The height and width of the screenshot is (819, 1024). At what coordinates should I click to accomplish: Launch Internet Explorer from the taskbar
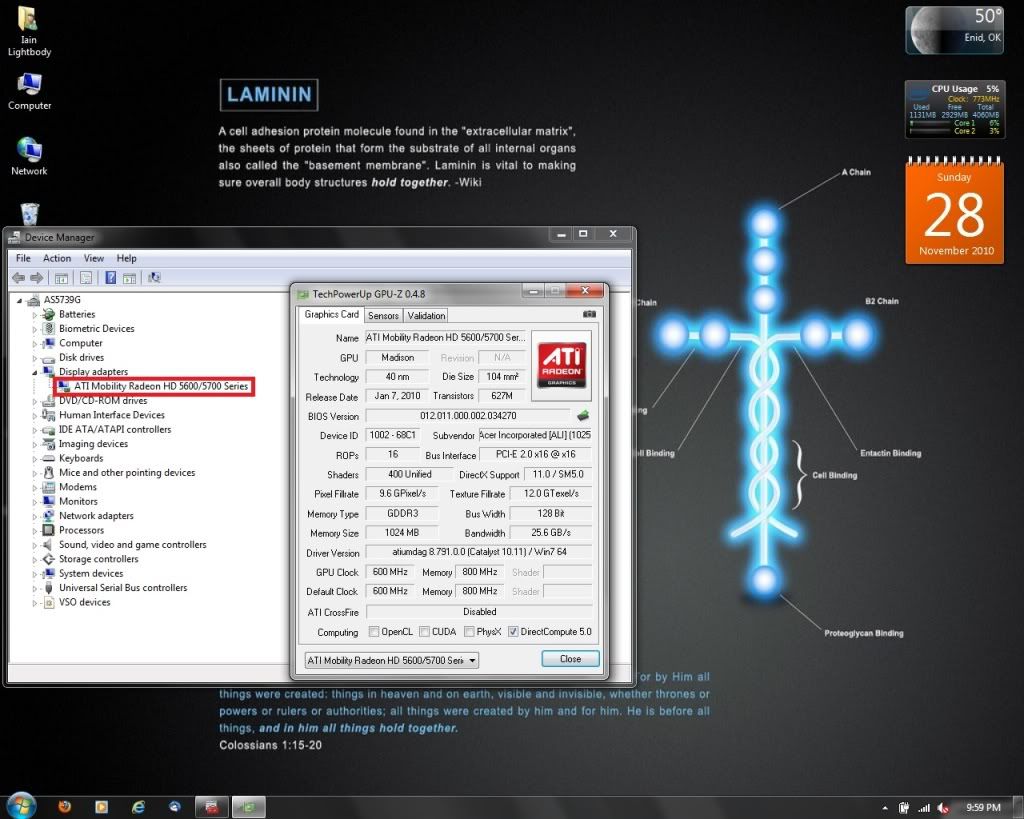138,807
